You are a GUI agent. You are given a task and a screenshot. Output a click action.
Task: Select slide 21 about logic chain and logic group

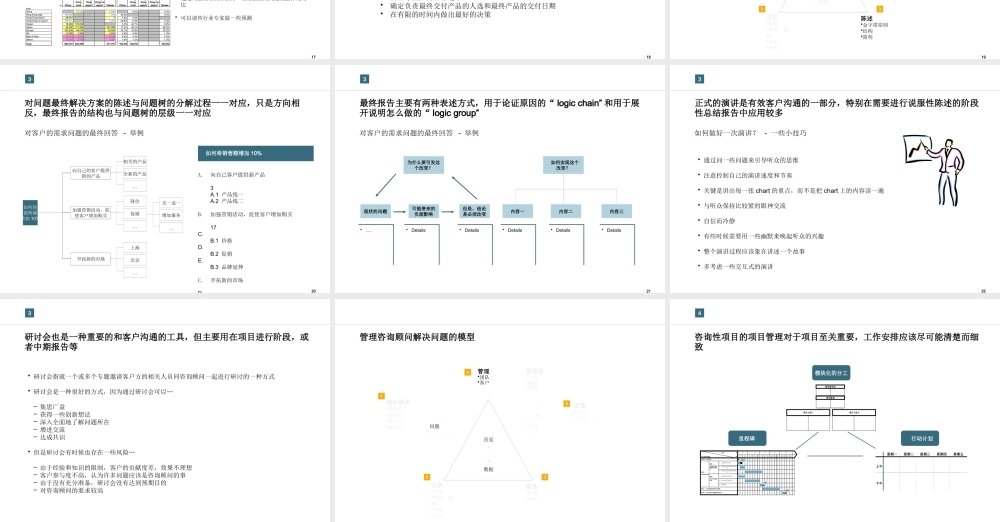(499, 179)
